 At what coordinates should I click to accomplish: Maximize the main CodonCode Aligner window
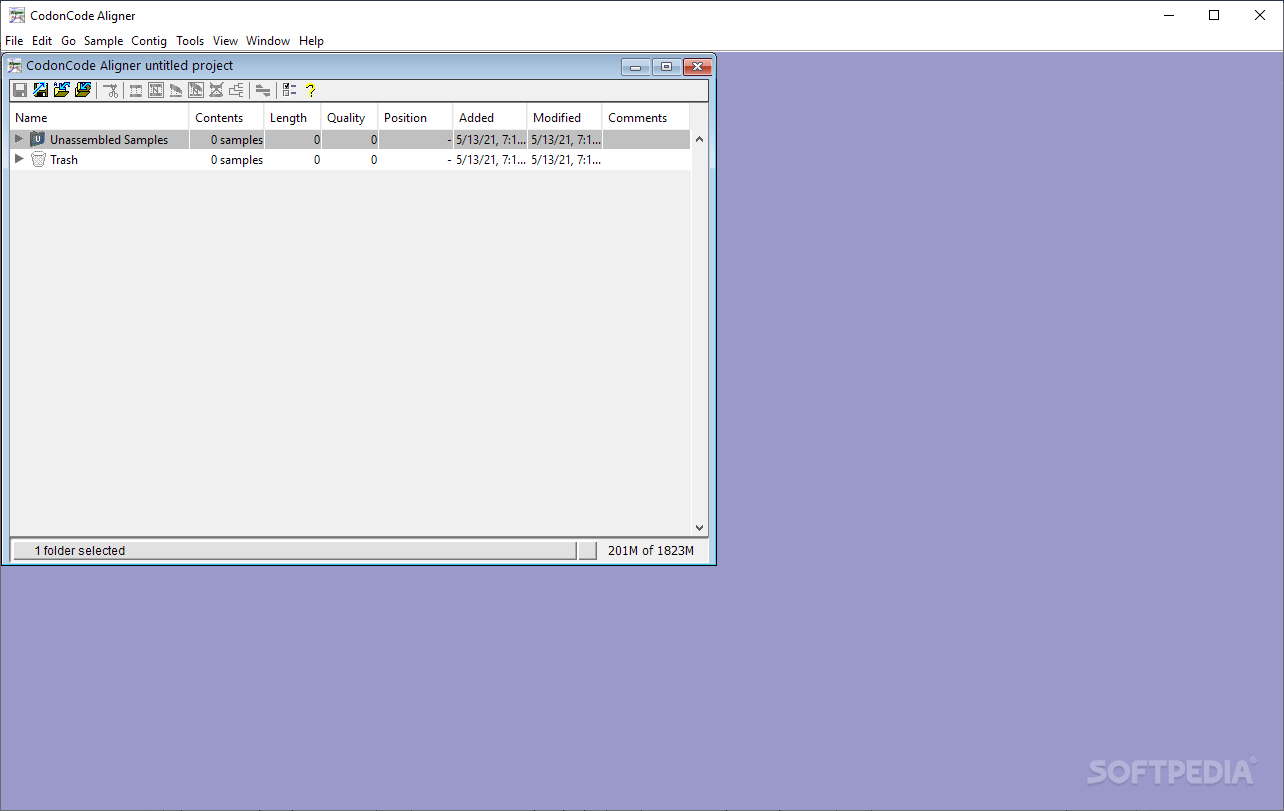(1214, 15)
